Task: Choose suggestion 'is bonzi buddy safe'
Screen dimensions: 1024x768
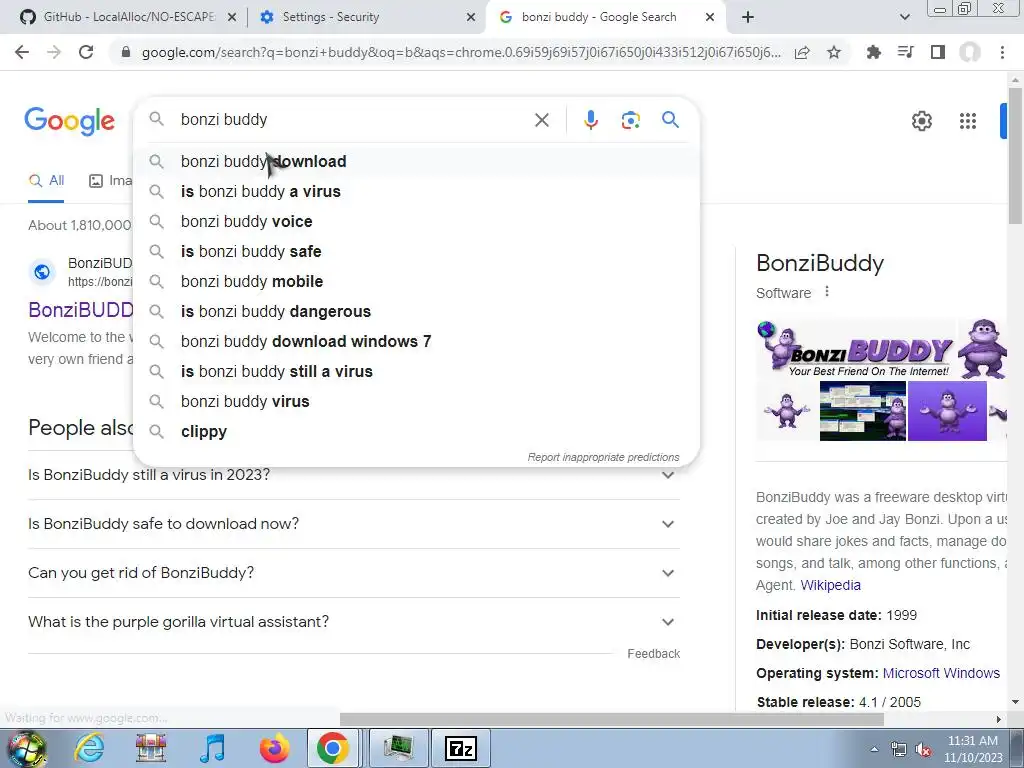Action: tap(416, 251)
